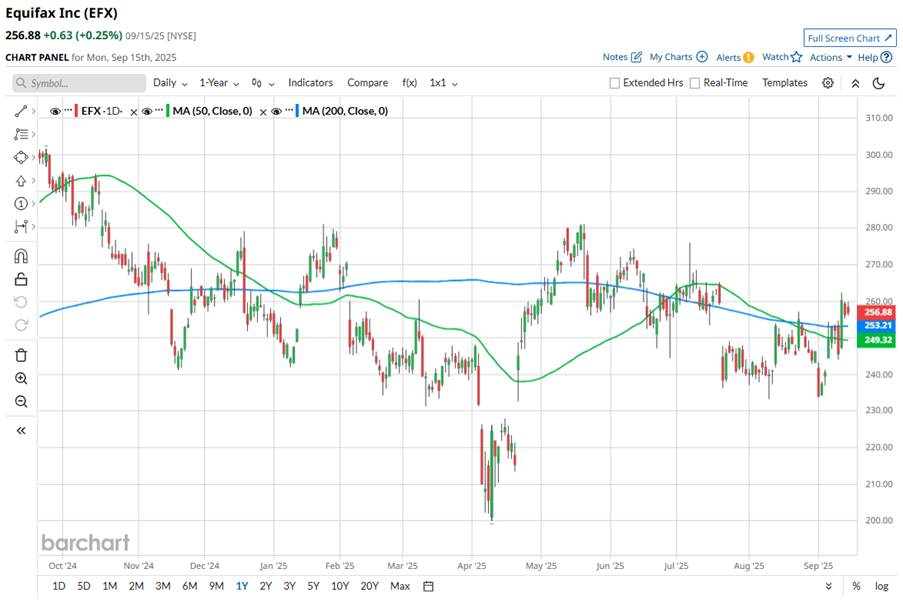The width and height of the screenshot is (903, 602).
Task: Open the chart type dropdown
Action: tap(263, 83)
